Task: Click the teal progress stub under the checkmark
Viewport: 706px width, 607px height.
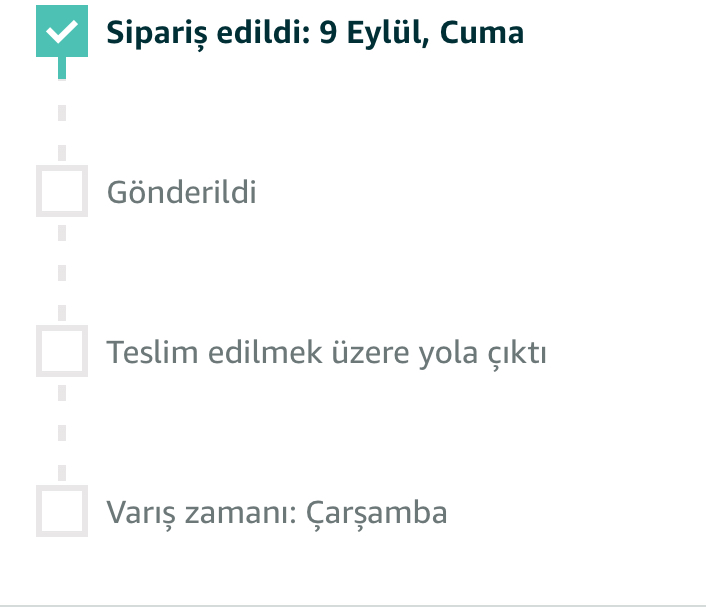Action: click(x=62, y=68)
